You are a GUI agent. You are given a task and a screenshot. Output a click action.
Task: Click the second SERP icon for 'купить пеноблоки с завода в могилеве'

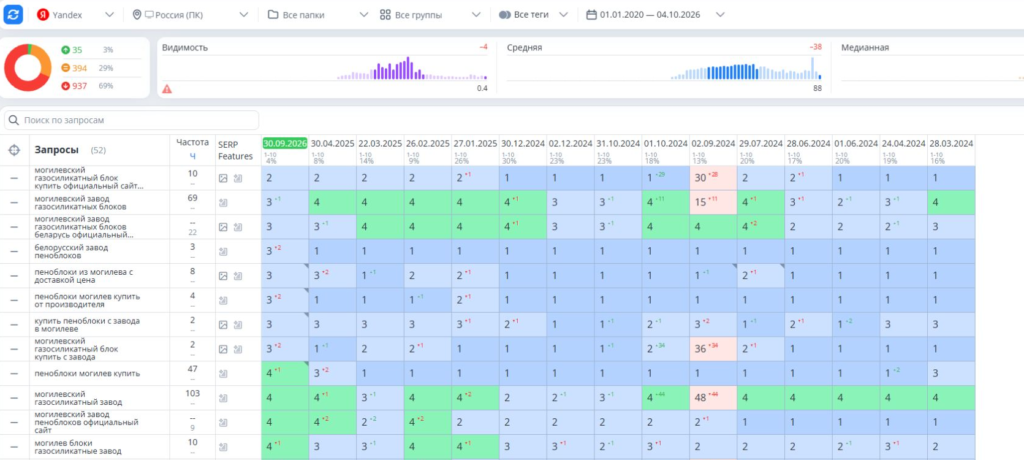[238, 325]
